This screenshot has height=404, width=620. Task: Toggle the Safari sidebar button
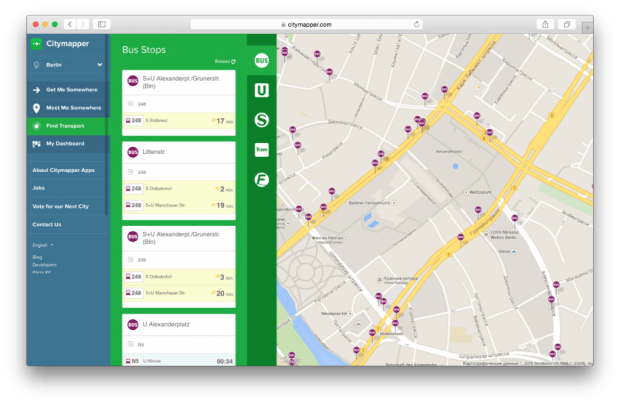(x=101, y=24)
